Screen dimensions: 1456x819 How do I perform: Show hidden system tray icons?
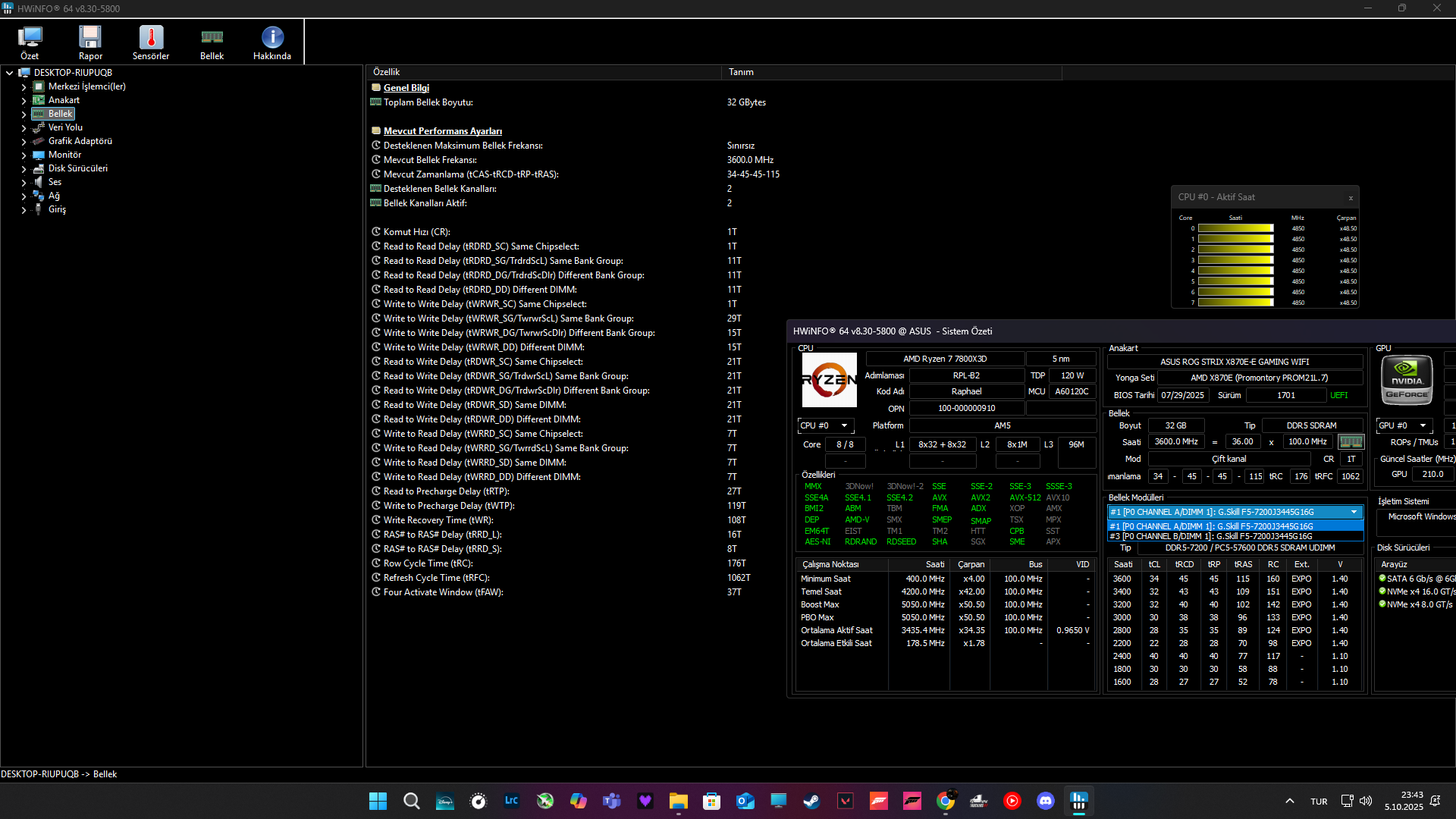1289,801
